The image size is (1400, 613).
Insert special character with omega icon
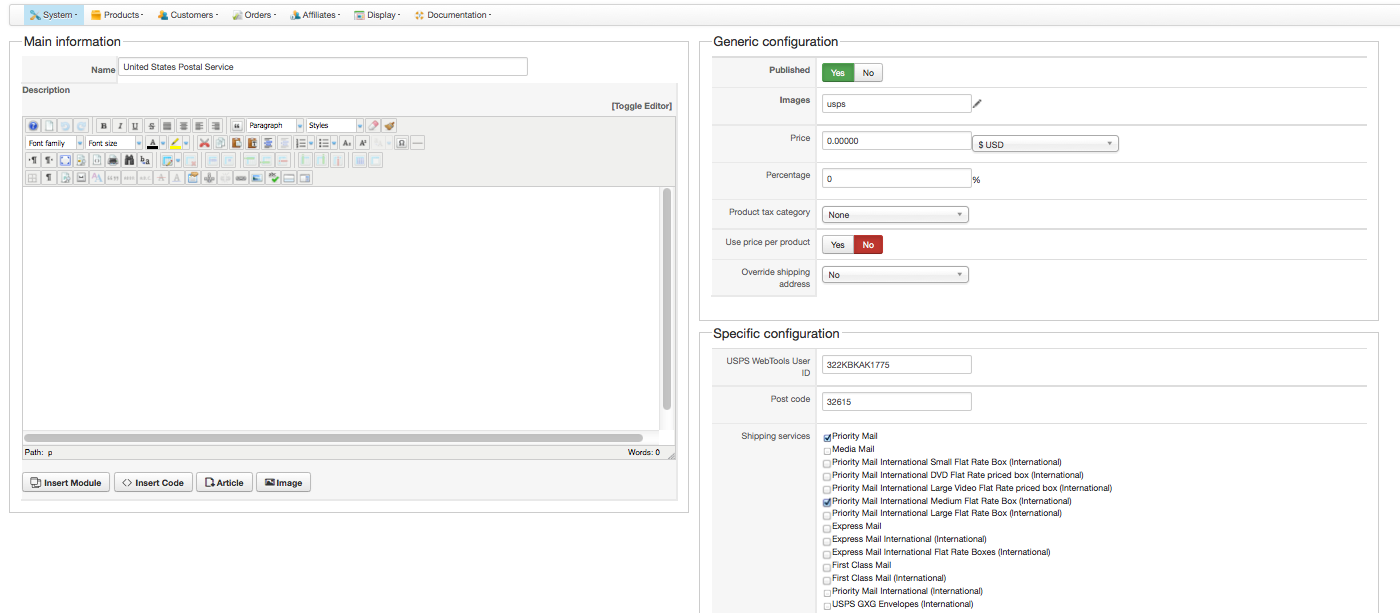click(x=402, y=143)
